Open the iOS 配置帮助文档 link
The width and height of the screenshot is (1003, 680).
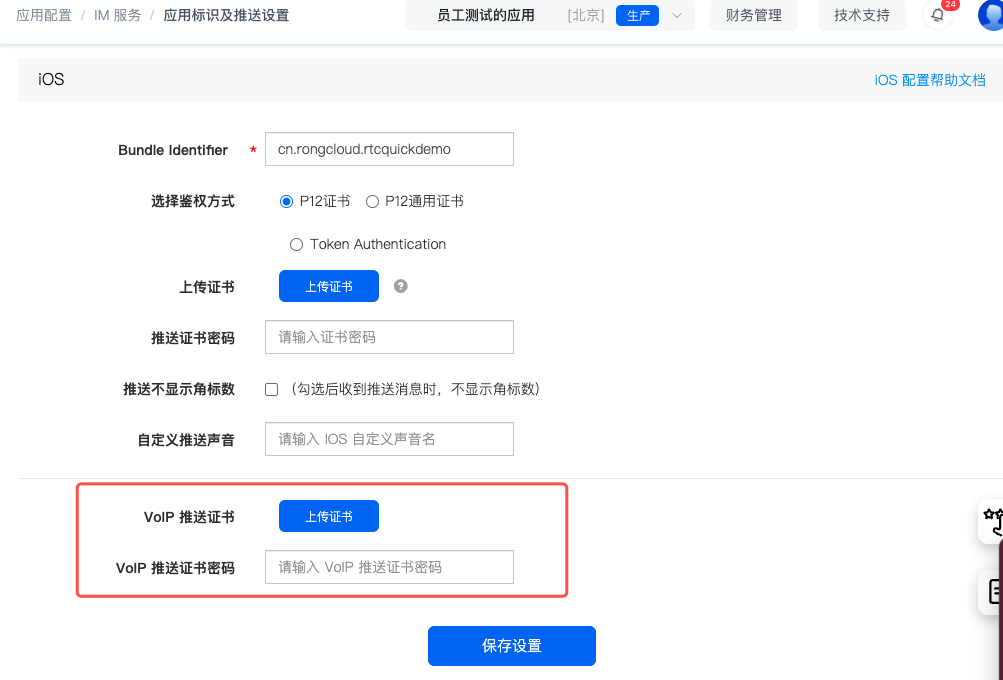pyautogui.click(x=929, y=80)
